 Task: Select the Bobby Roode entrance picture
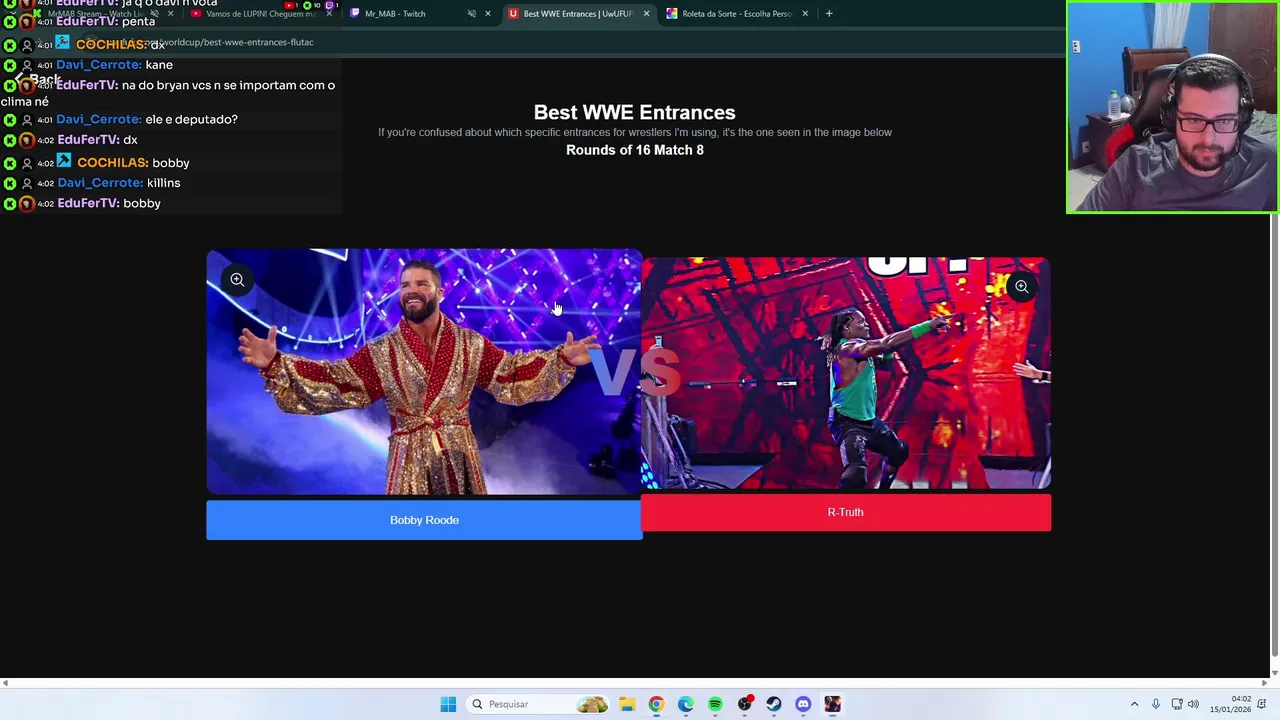tap(424, 371)
